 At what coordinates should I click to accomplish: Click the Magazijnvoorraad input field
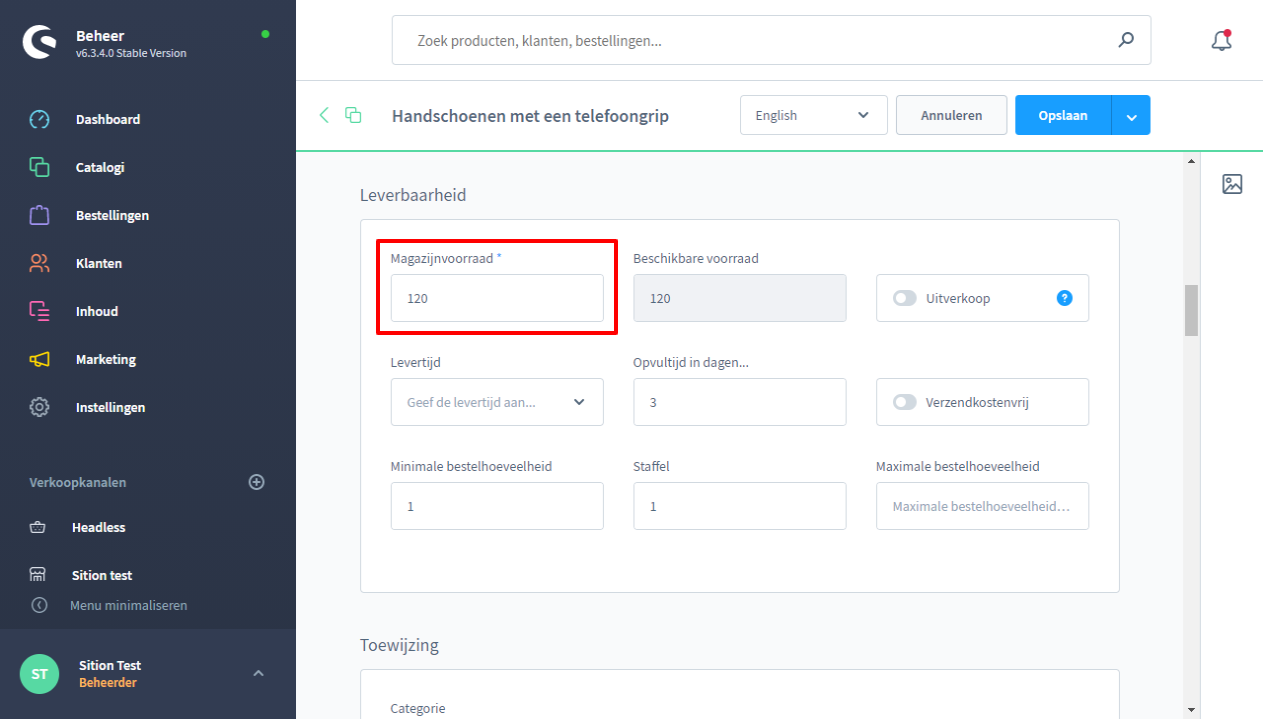click(x=497, y=298)
